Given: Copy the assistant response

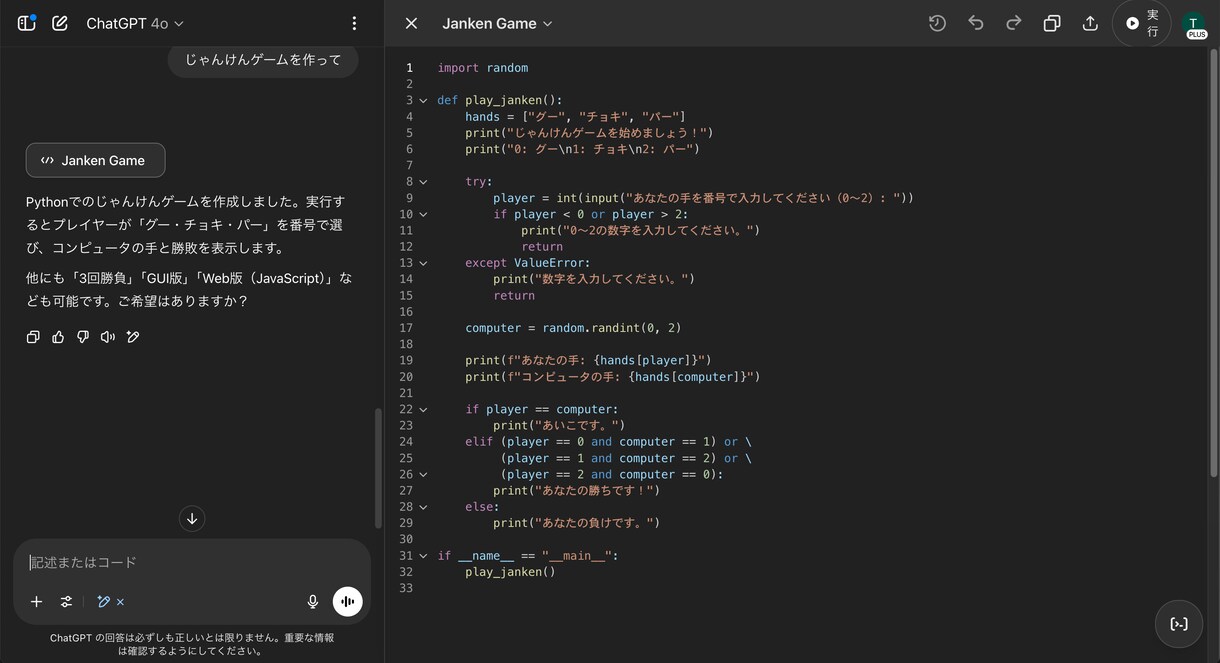Looking at the screenshot, I should coord(33,337).
